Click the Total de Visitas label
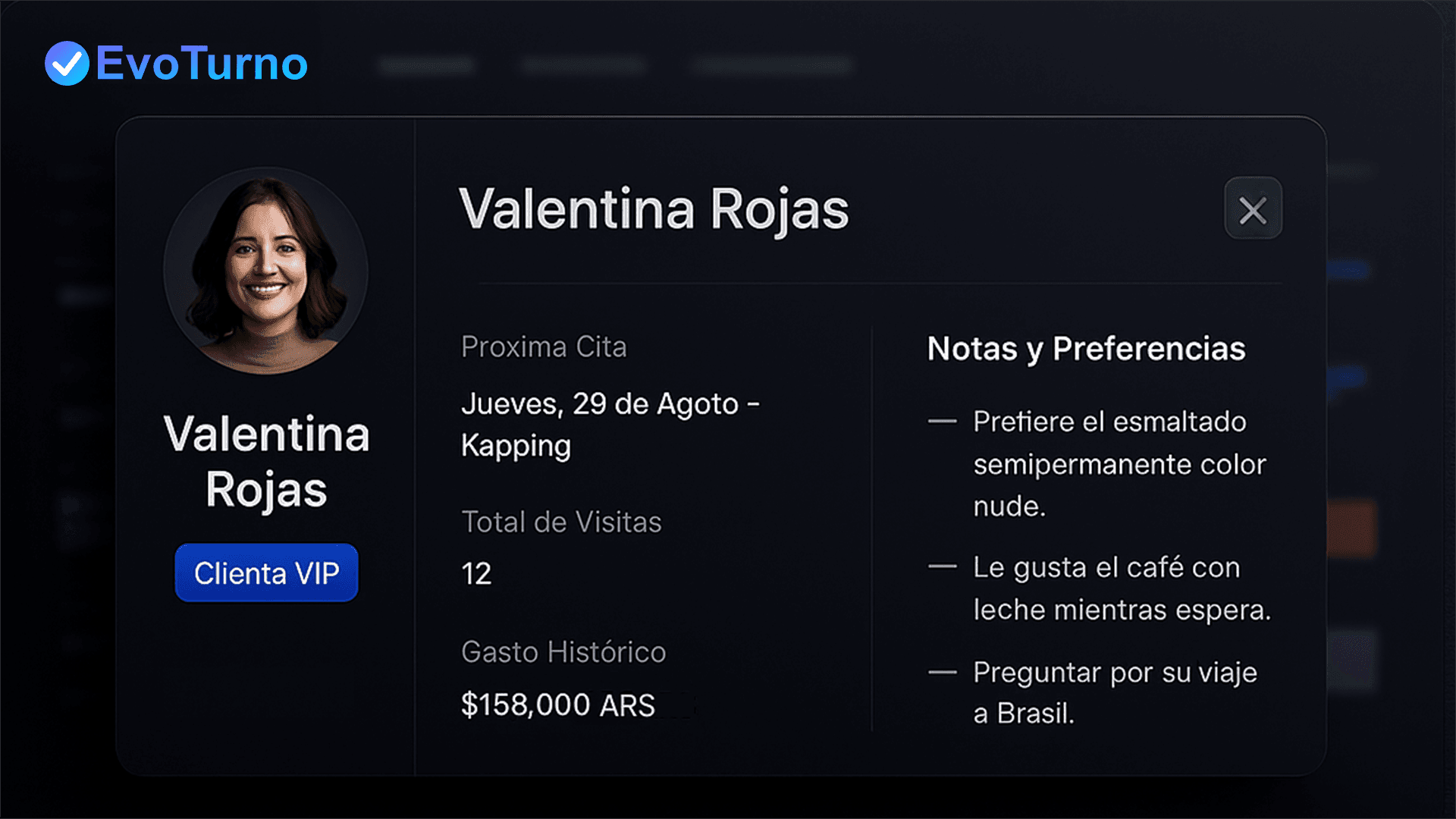 [561, 522]
